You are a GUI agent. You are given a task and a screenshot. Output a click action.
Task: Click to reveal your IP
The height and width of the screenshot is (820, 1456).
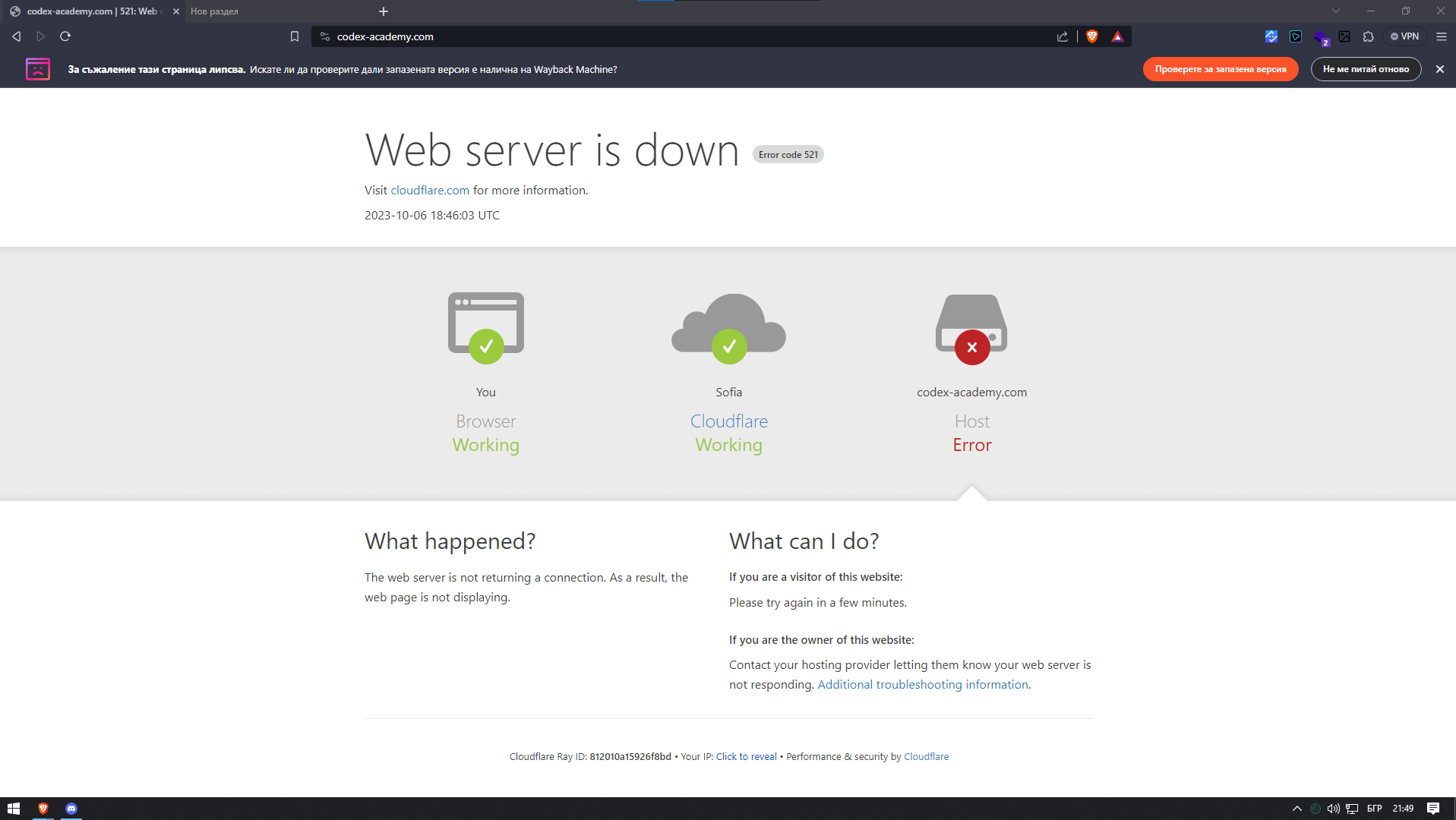pyautogui.click(x=747, y=757)
